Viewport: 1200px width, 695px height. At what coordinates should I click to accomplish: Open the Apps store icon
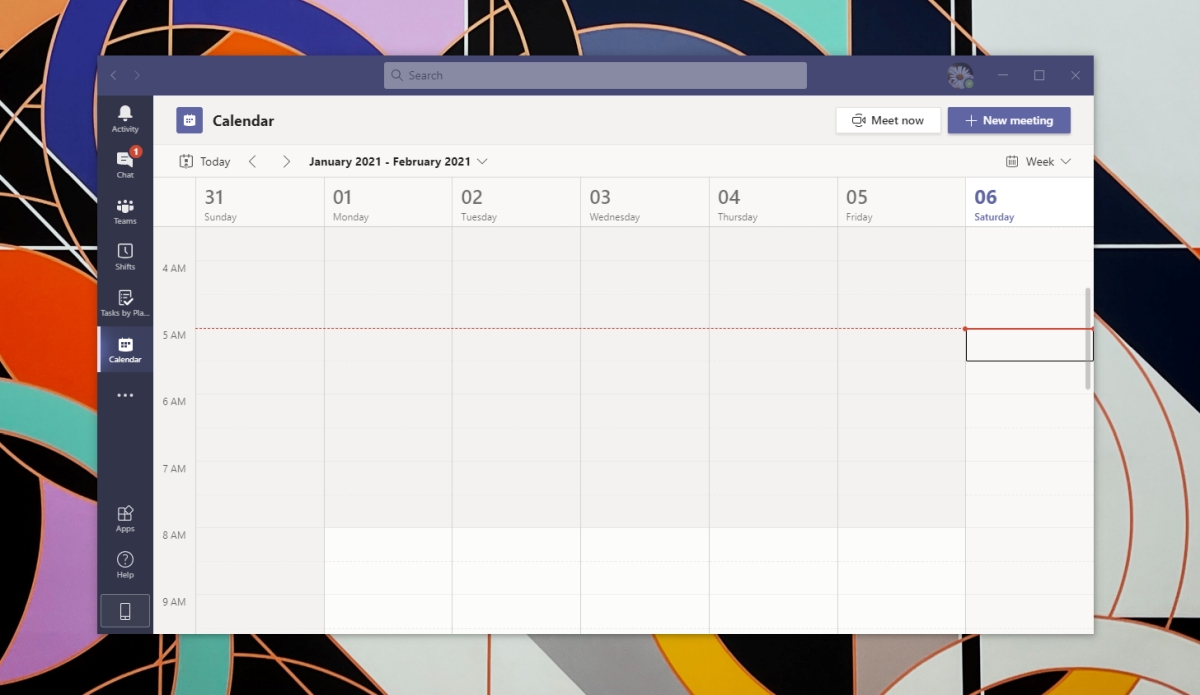[125, 518]
